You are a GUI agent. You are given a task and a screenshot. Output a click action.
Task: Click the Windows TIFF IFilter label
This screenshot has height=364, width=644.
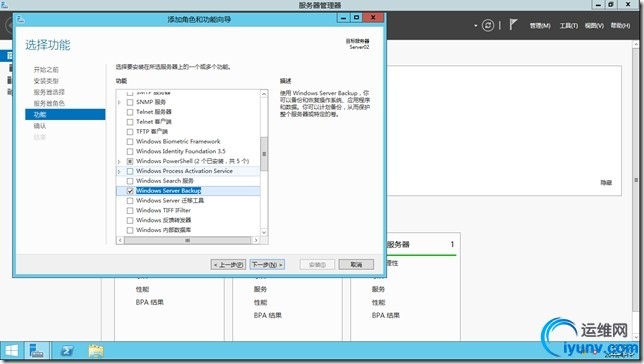(163, 210)
